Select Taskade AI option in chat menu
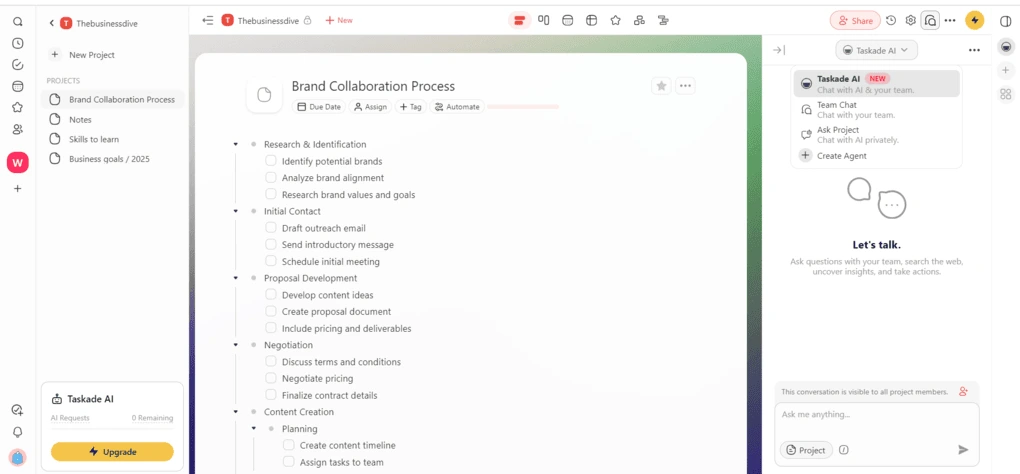Screen dimensions: 1020x474 pos(876,83)
